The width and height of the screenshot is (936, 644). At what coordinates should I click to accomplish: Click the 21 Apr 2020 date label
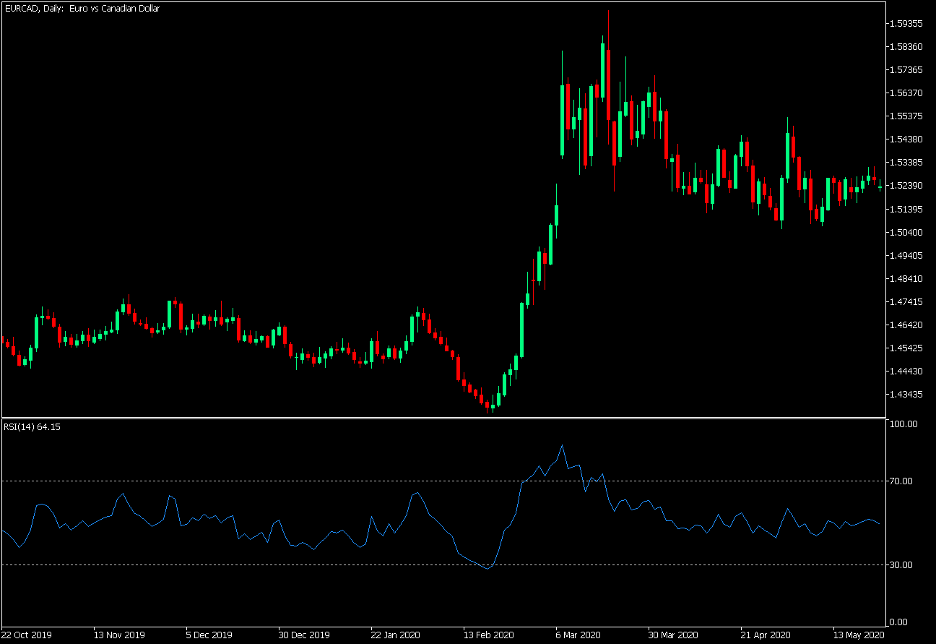767,635
